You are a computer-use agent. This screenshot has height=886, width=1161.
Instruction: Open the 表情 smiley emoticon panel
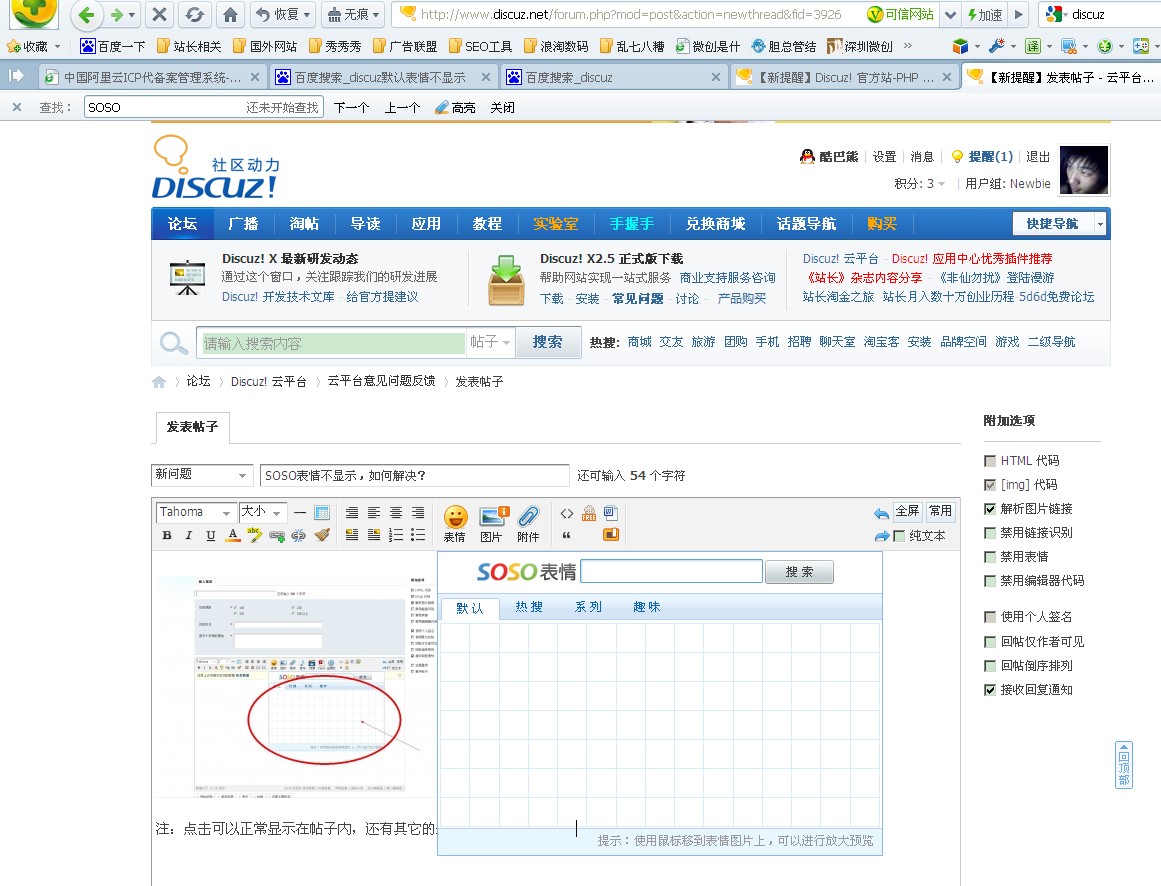(455, 524)
